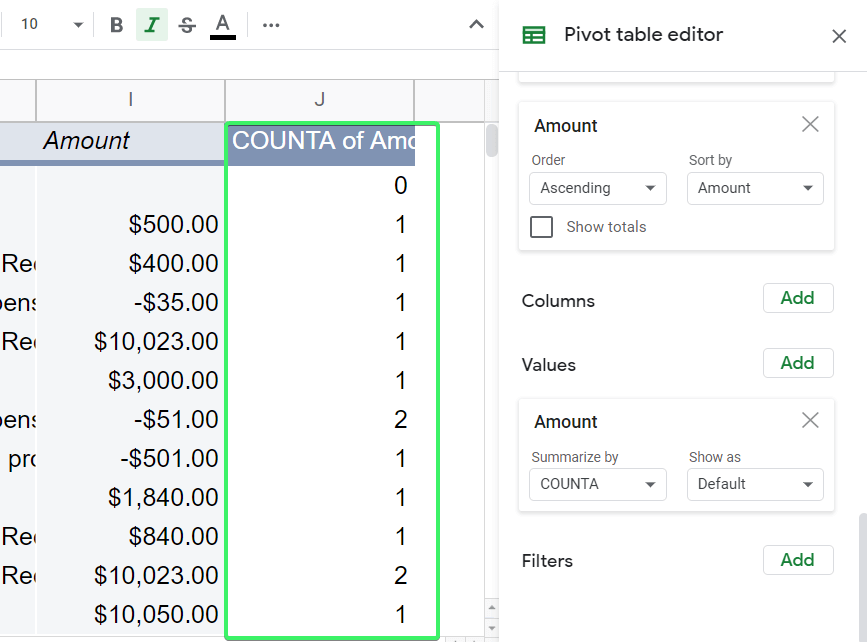Image resolution: width=867 pixels, height=642 pixels.
Task: Open the font size dropdown
Action: (x=78, y=25)
